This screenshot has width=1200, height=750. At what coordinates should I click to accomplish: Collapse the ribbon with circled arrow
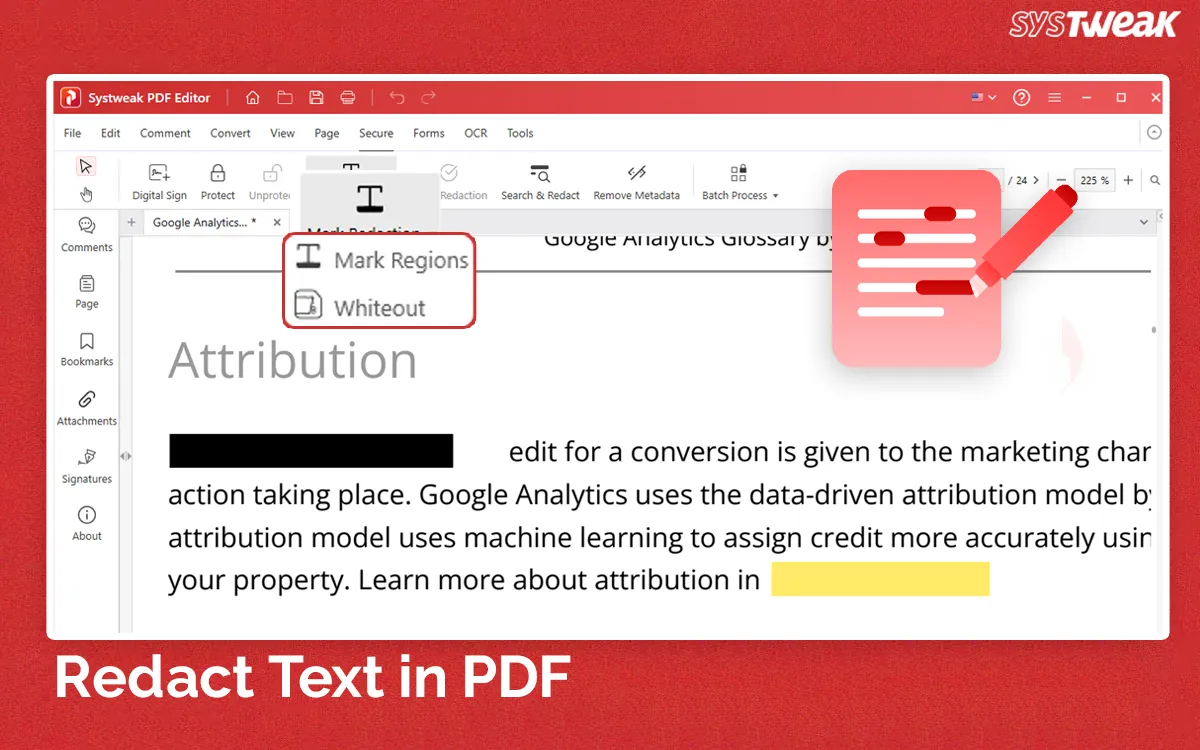tap(1154, 132)
